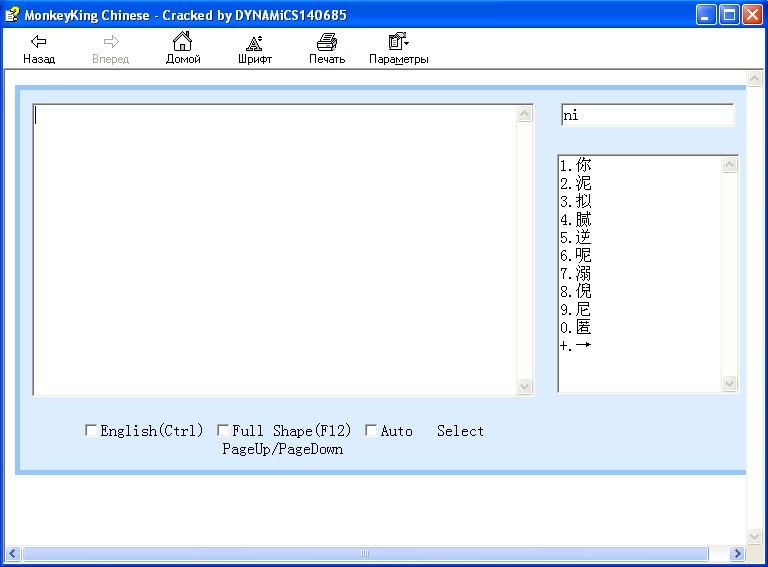
Task: Select candidate 0. 匿
Action: point(576,327)
